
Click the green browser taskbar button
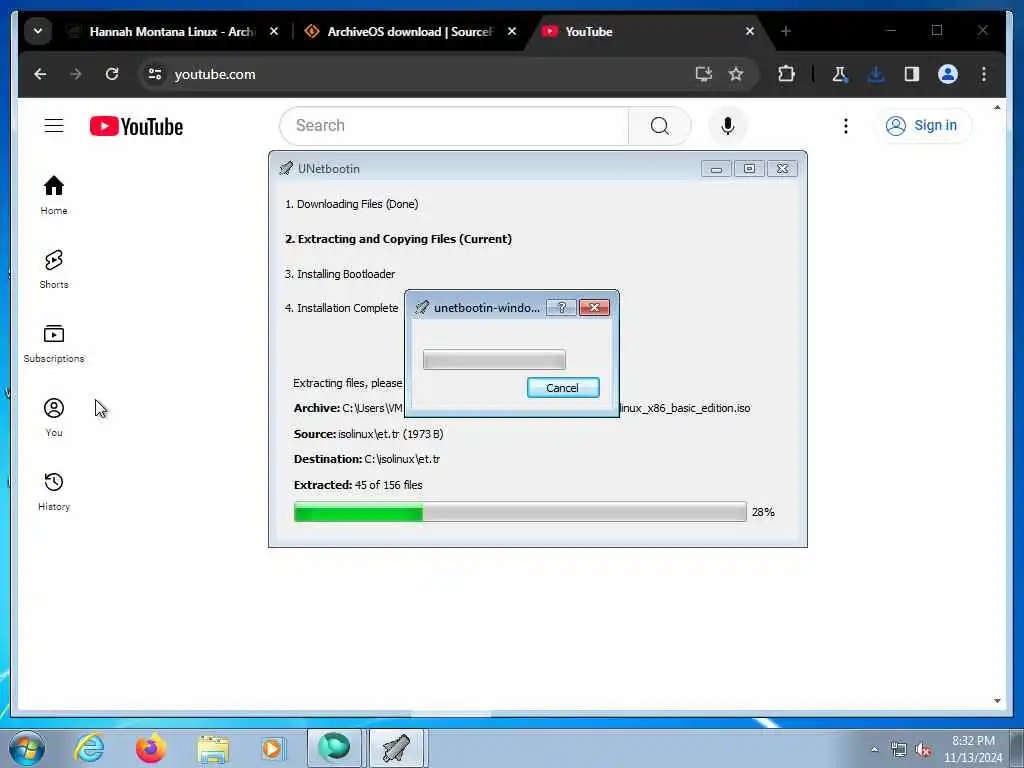pyautogui.click(x=334, y=748)
